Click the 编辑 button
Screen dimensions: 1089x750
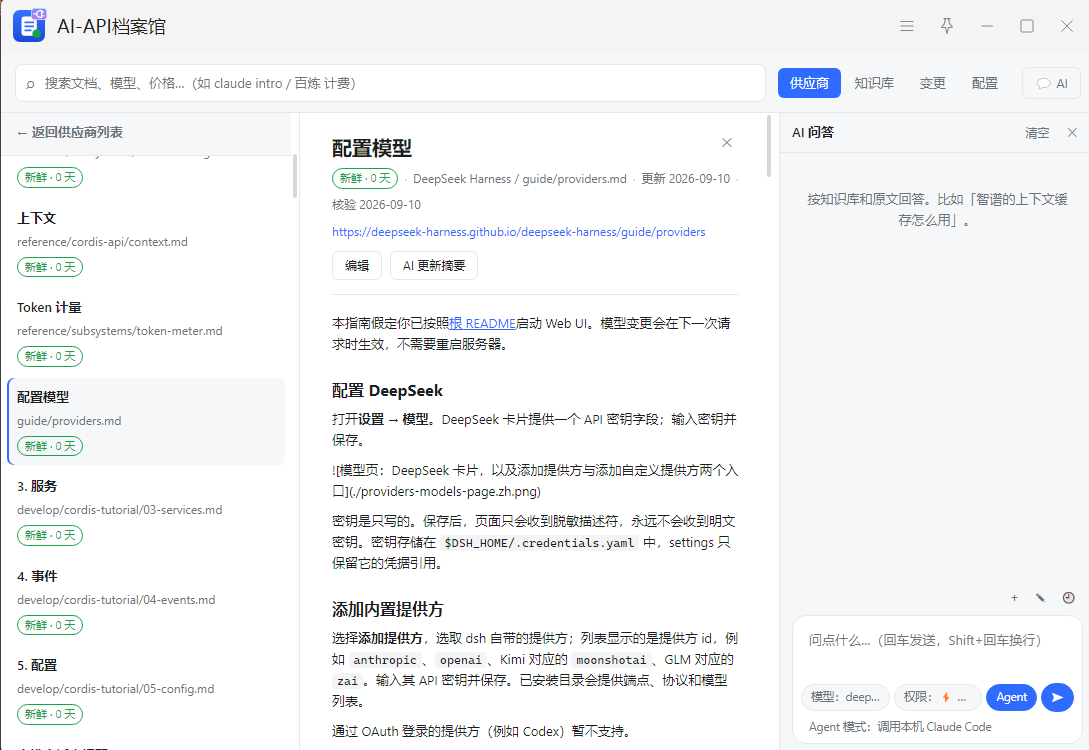357,265
